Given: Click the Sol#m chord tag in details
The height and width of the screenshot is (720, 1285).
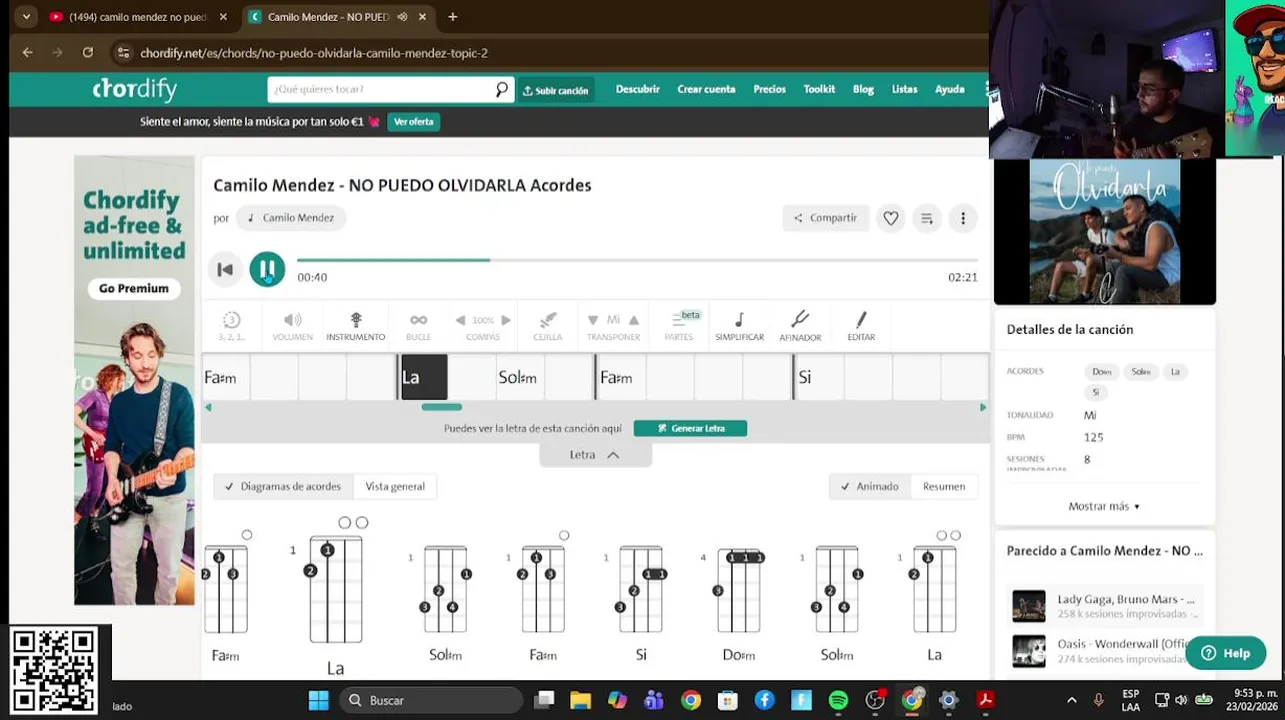Looking at the screenshot, I should point(1141,371).
